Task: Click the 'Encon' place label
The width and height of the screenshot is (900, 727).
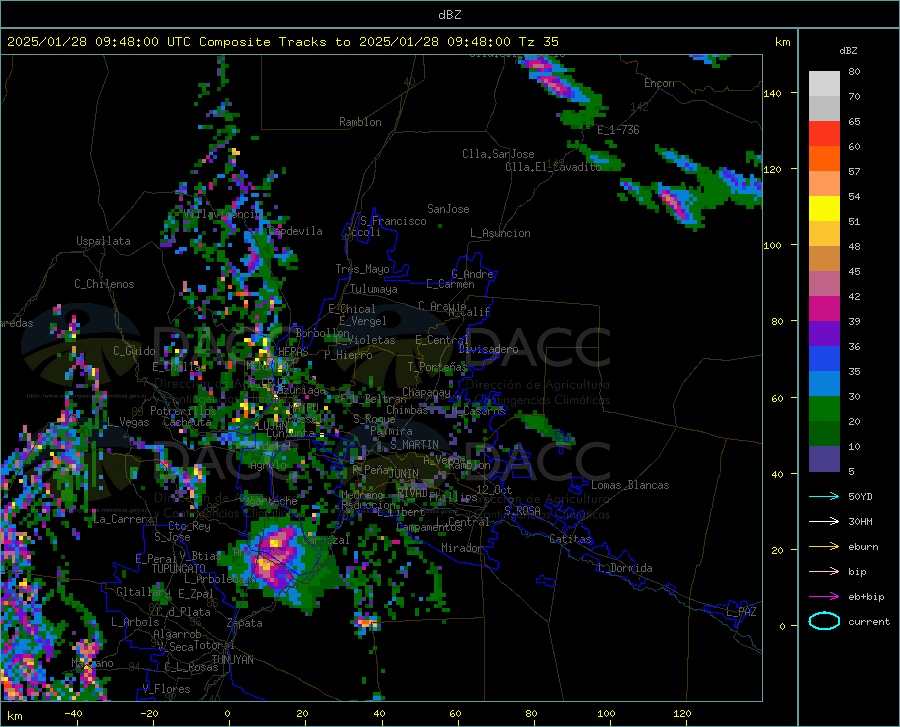Action: [x=659, y=83]
